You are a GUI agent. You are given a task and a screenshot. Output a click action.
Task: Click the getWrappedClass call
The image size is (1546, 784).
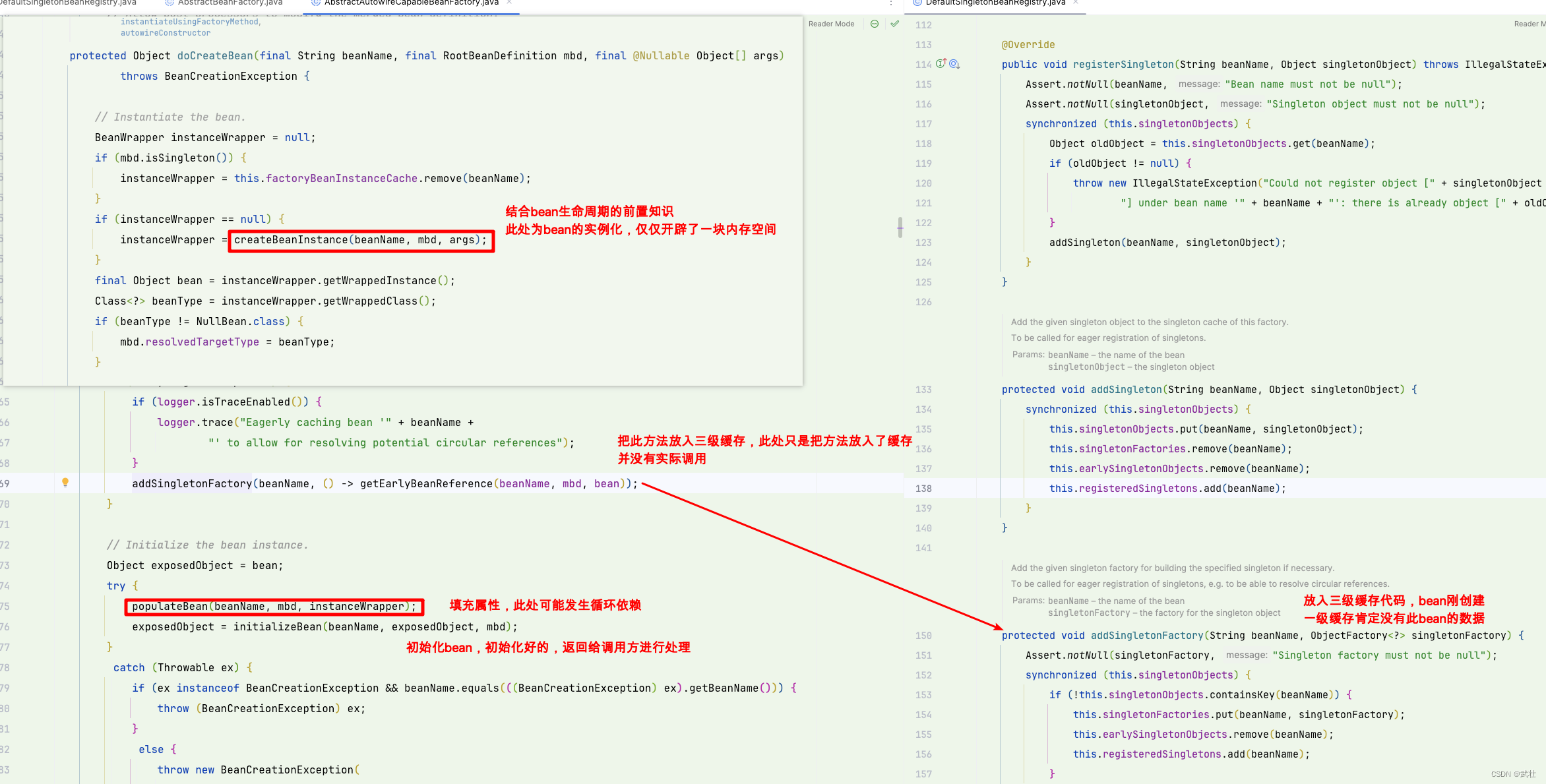[x=370, y=301]
